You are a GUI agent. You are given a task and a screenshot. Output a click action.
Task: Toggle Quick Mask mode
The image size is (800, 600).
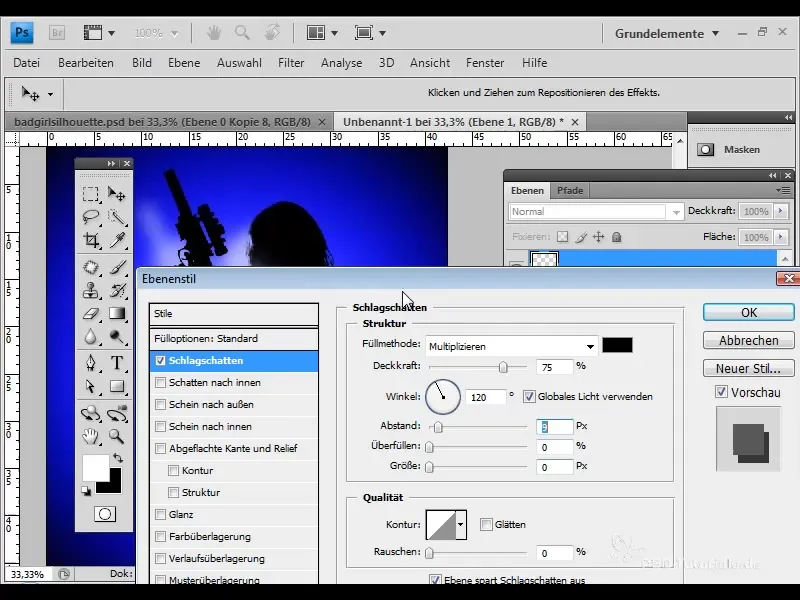coord(105,514)
